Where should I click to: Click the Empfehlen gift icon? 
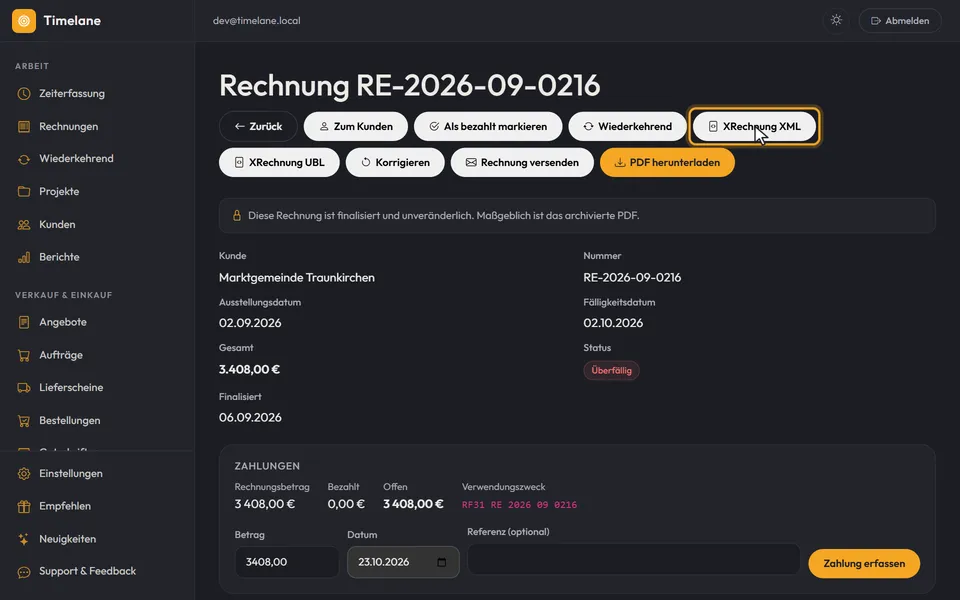pos(24,506)
